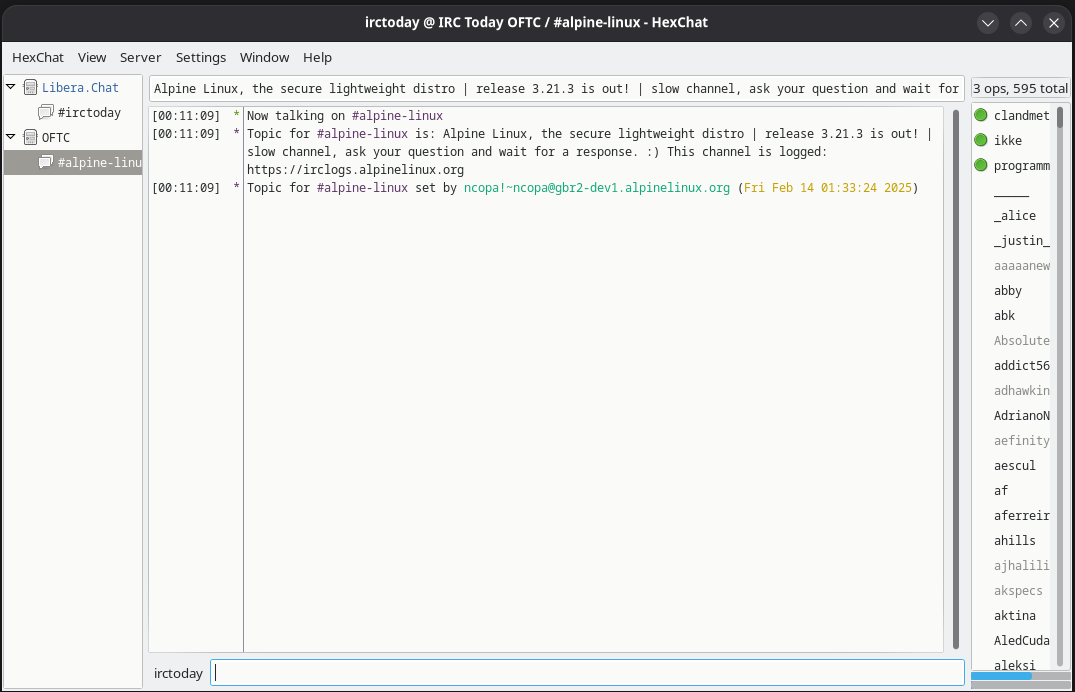Collapse the Libera.Chat server tree
This screenshot has height=692, width=1075.
(11, 87)
